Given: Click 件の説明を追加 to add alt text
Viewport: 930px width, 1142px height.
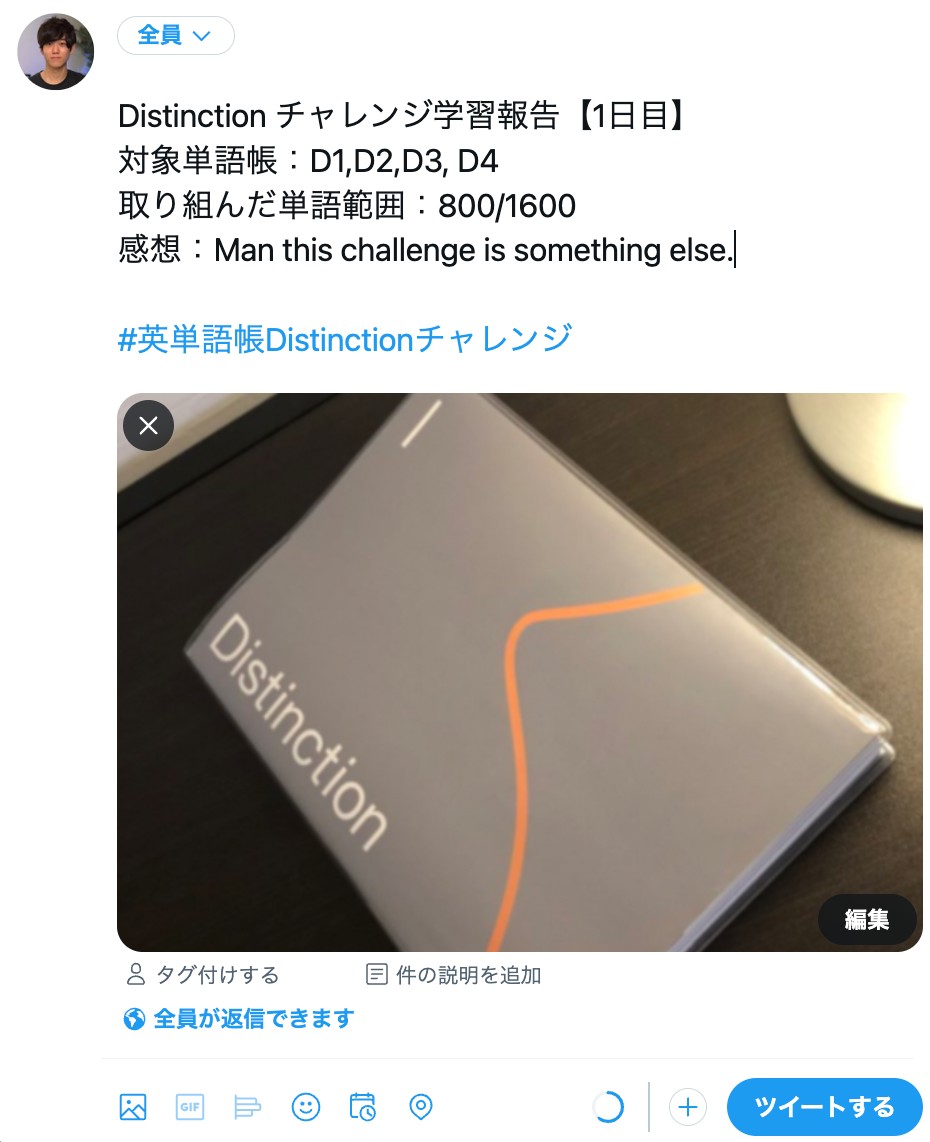Looking at the screenshot, I should point(454,974).
